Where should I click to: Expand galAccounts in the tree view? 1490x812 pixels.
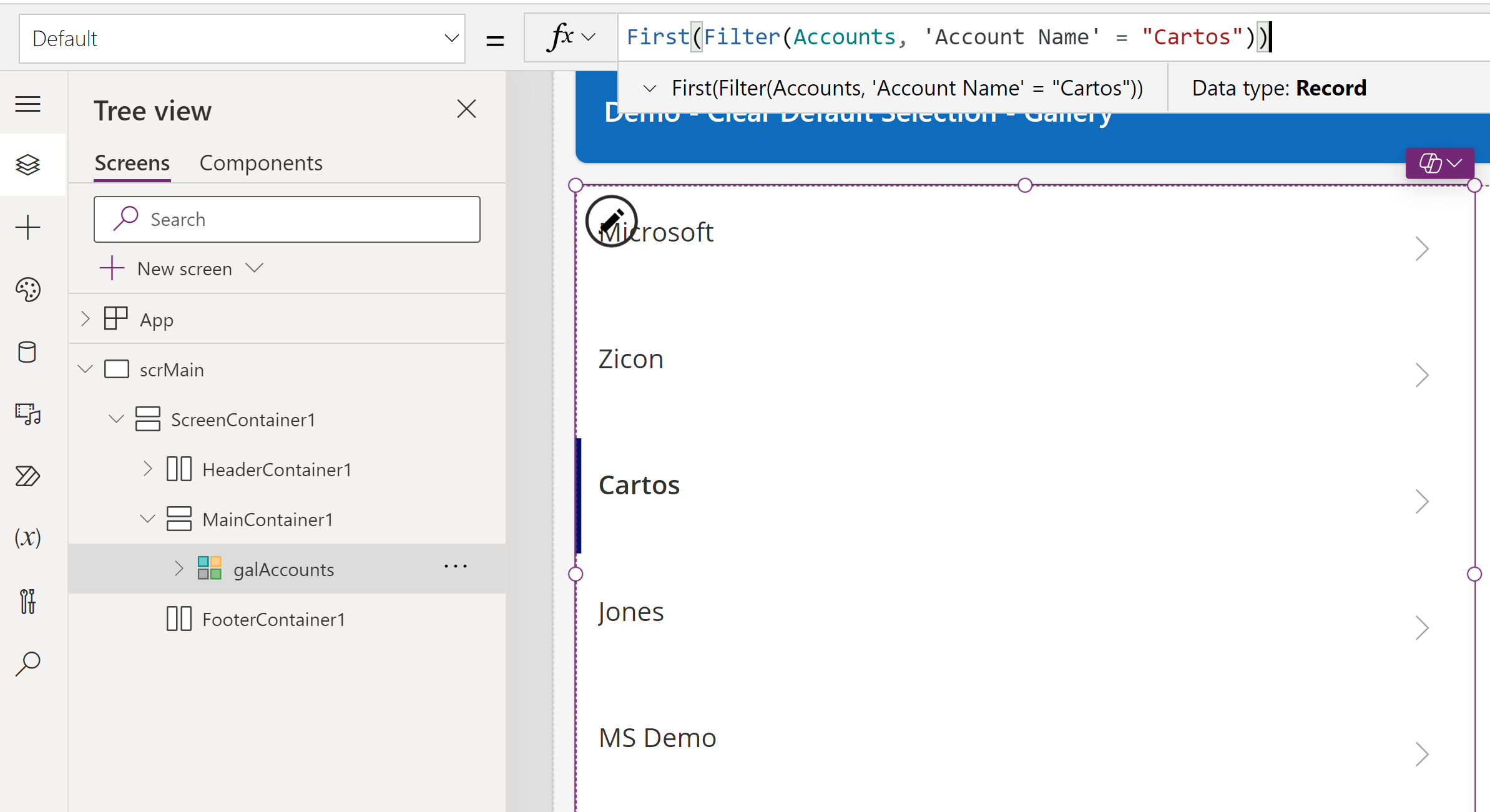[178, 569]
